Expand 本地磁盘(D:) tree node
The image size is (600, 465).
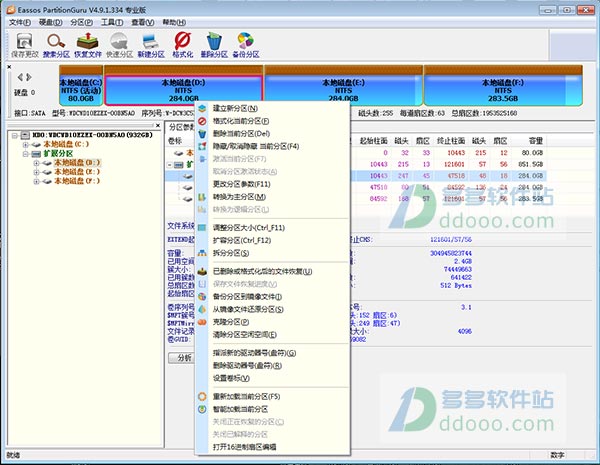[36, 163]
